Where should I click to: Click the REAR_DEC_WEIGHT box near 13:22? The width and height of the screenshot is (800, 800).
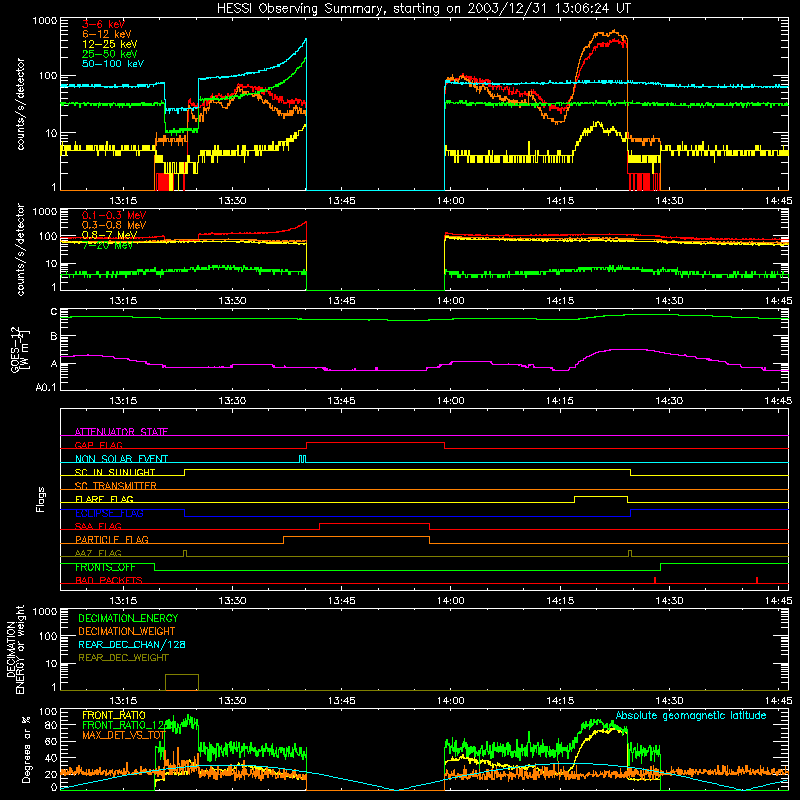[x=182, y=682]
